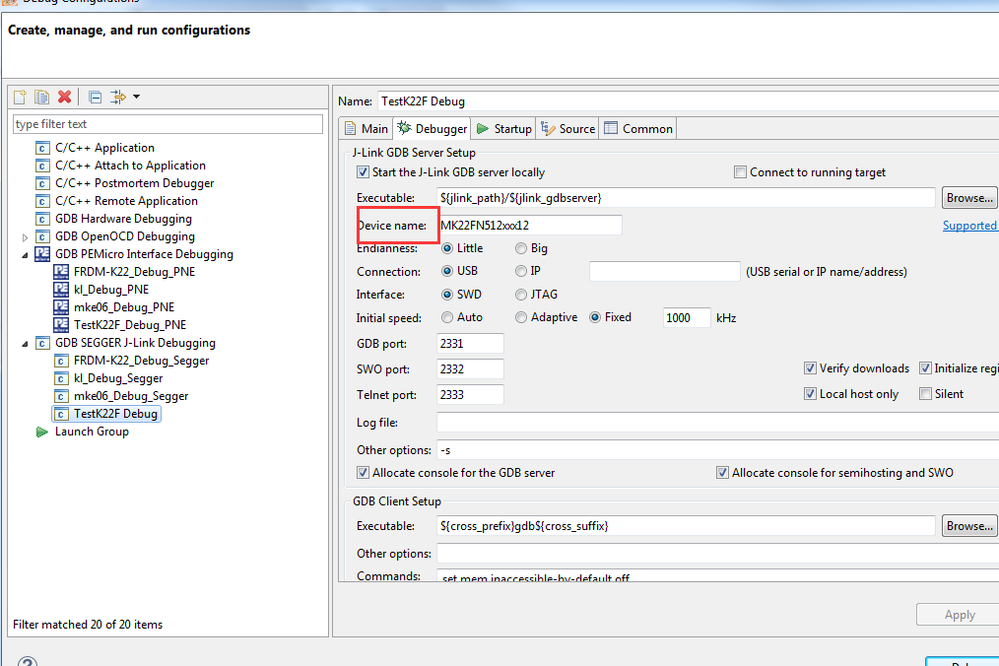Image resolution: width=999 pixels, height=666 pixels.
Task: Select GDB Hardware Debugging entry
Action: [123, 219]
